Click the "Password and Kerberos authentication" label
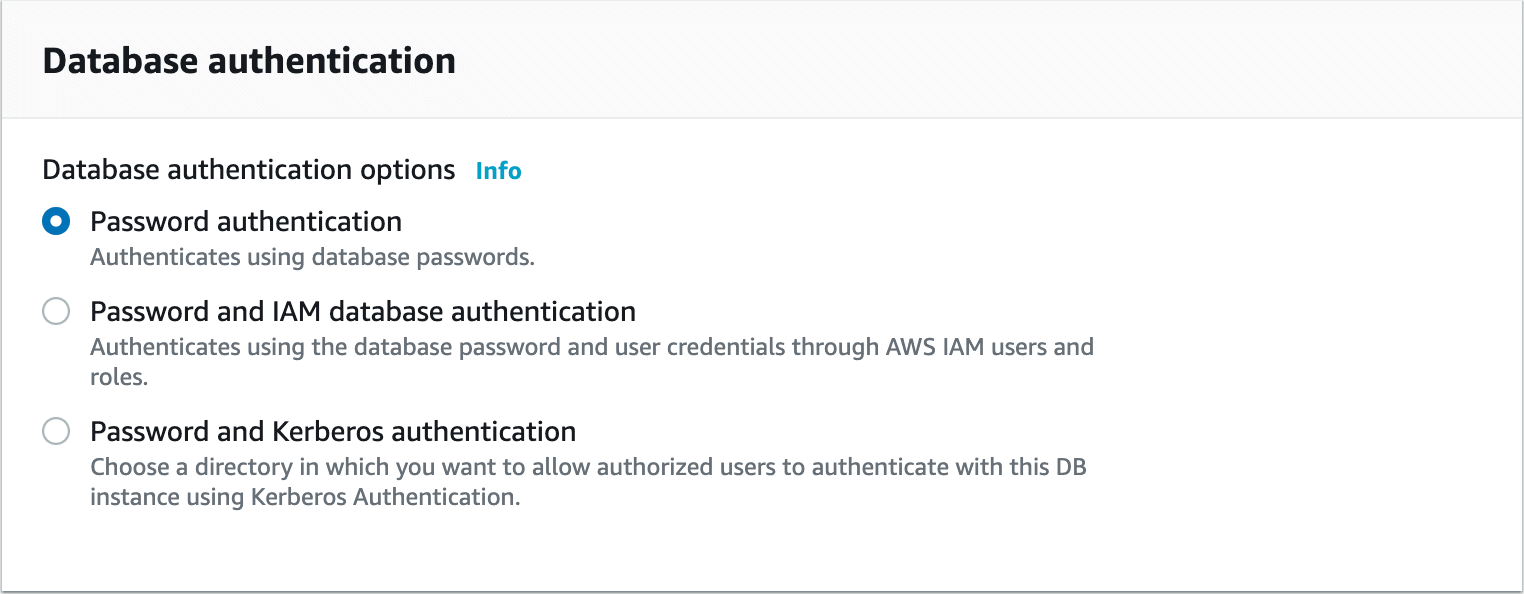This screenshot has height=594, width=1524. pyautogui.click(x=333, y=432)
